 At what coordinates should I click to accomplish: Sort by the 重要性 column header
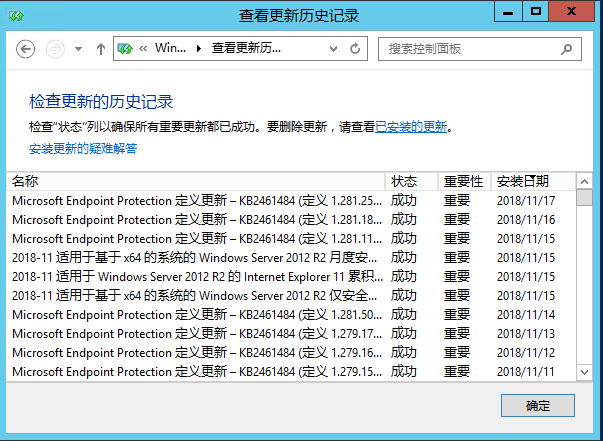(x=465, y=181)
